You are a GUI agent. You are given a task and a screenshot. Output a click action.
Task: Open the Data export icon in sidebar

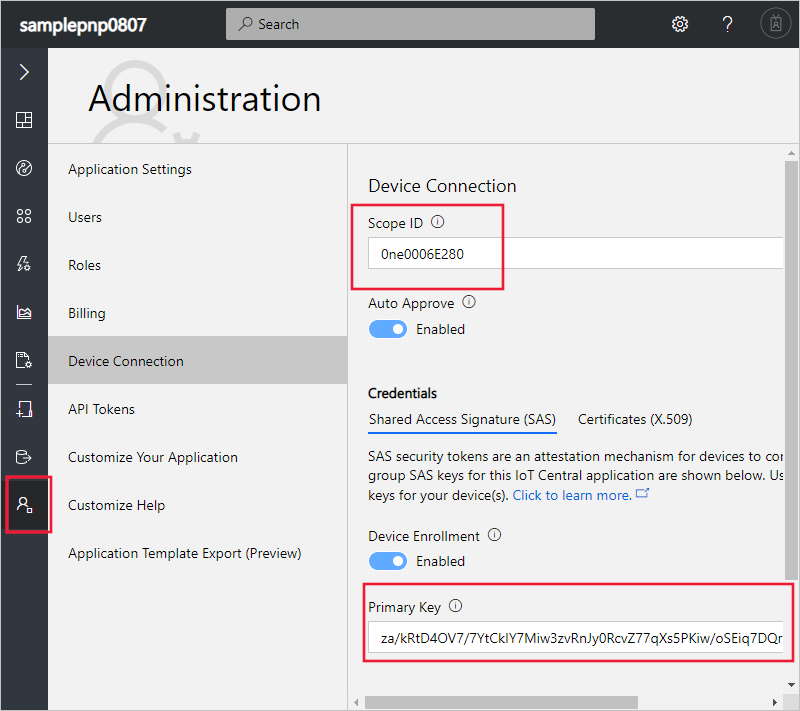point(24,456)
